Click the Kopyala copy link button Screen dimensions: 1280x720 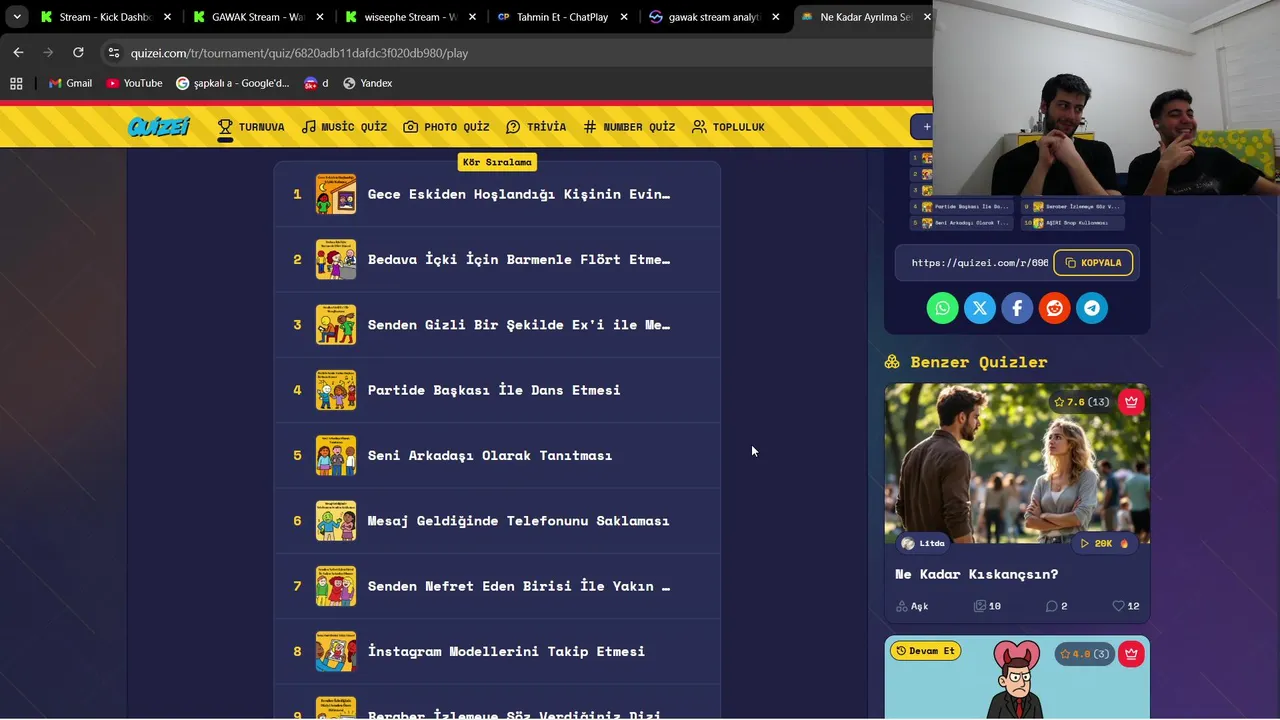click(1093, 263)
